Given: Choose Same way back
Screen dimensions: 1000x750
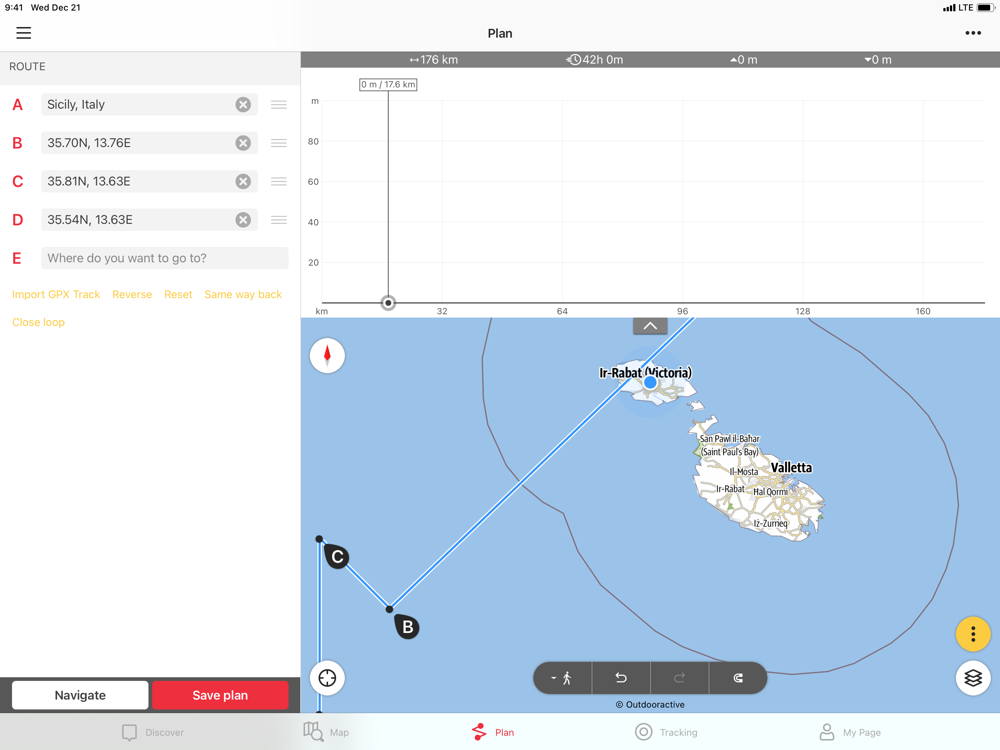Looking at the screenshot, I should 243,294.
